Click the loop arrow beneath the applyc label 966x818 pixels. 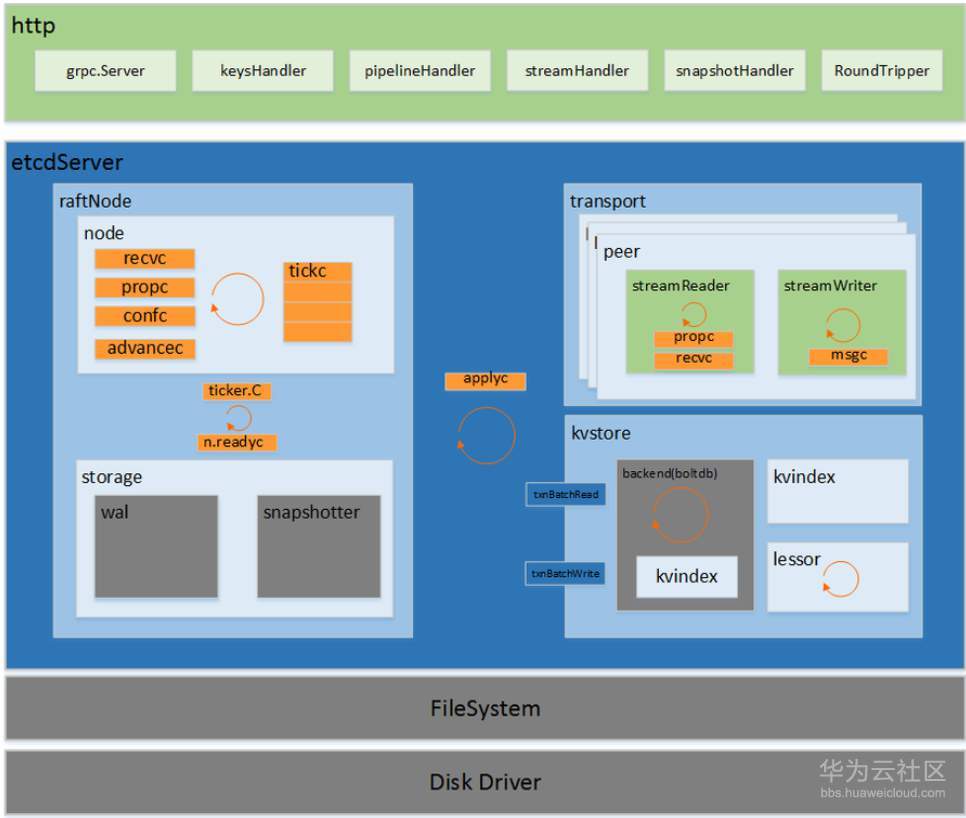[x=486, y=436]
